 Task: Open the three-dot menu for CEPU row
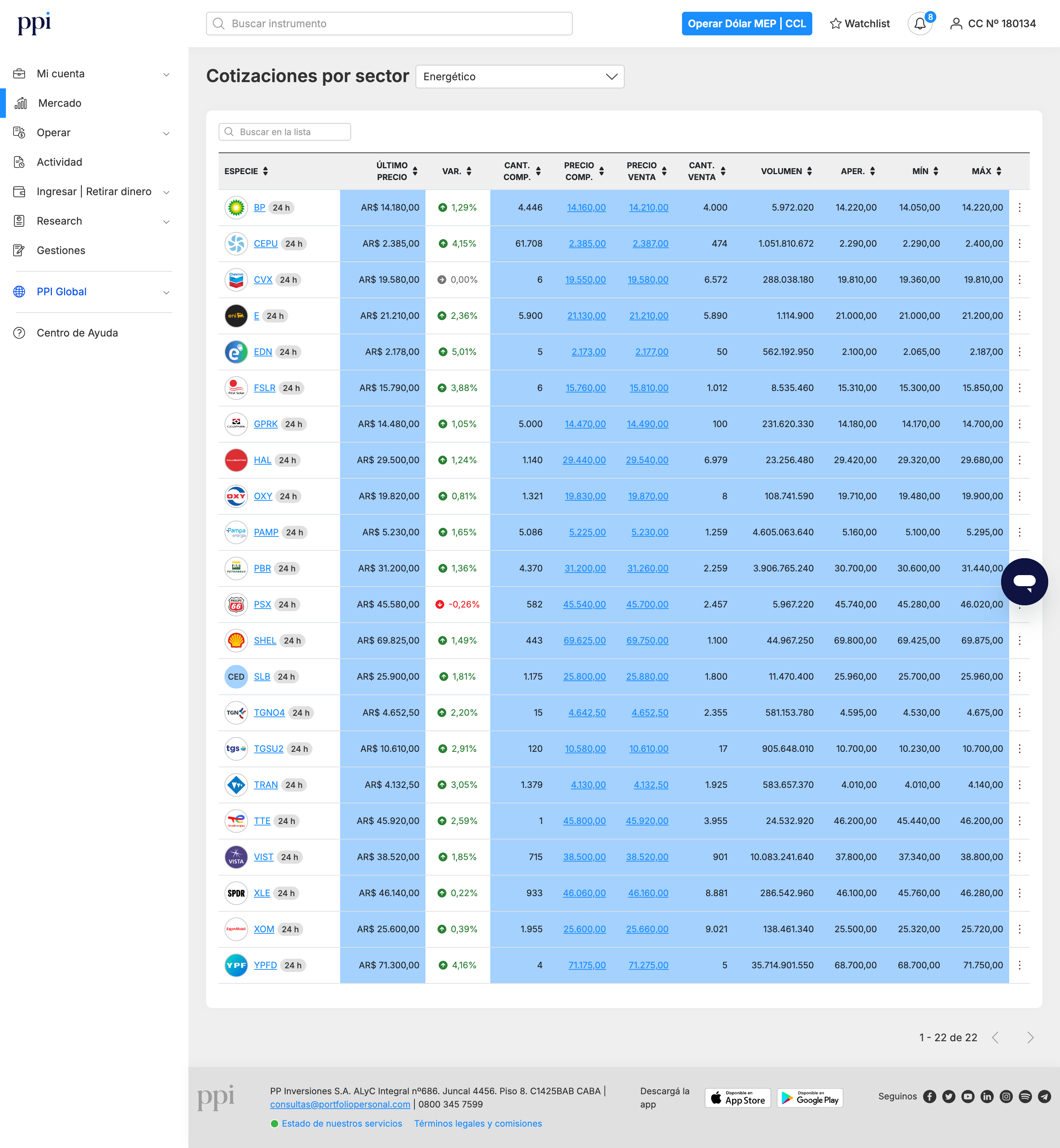(x=1019, y=244)
